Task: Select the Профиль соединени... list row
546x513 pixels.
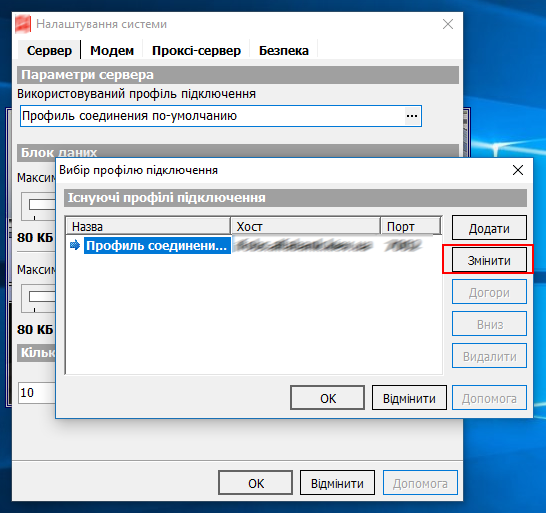Action: pyautogui.click(x=254, y=245)
